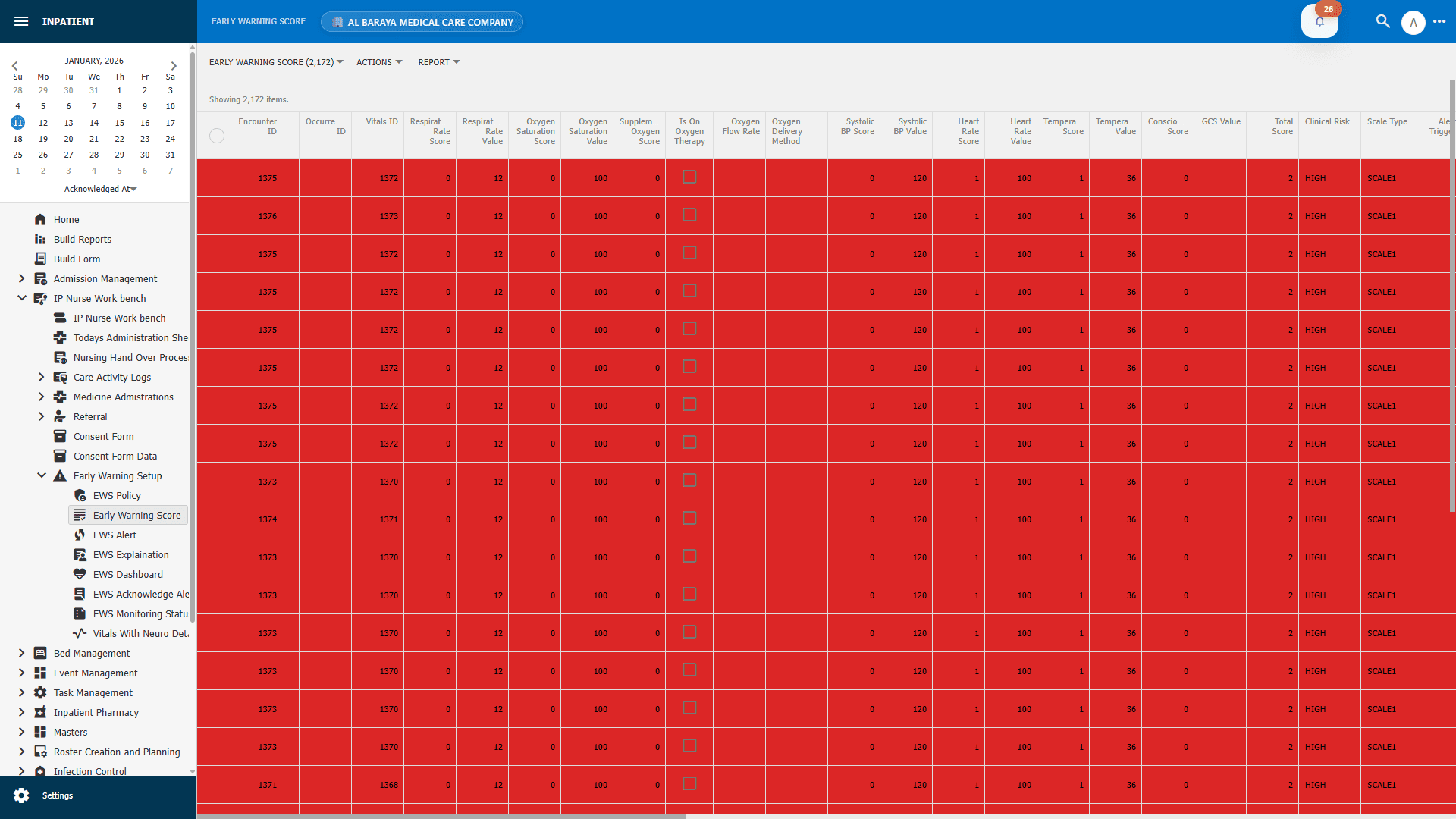Image resolution: width=1456 pixels, height=819 pixels.
Task: Open Vitals With Neuro Details
Action: [141, 633]
